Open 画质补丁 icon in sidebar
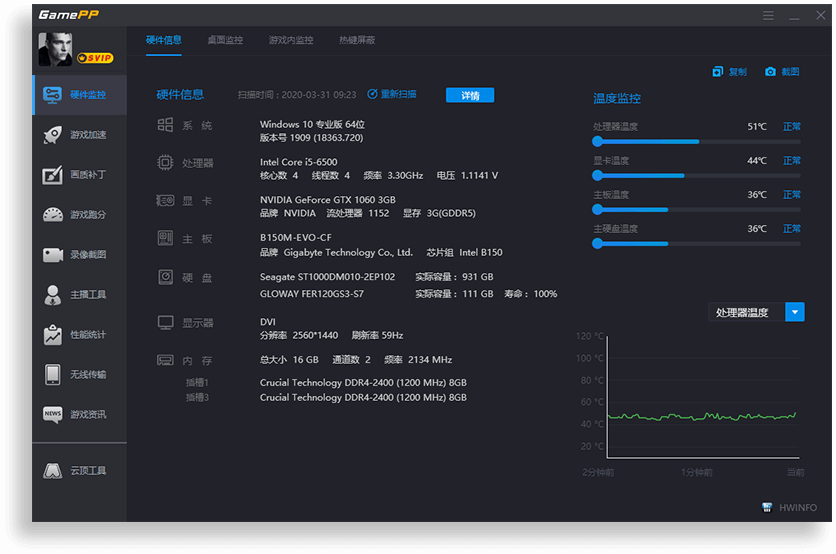This screenshot has height=554, width=836. click(x=52, y=174)
